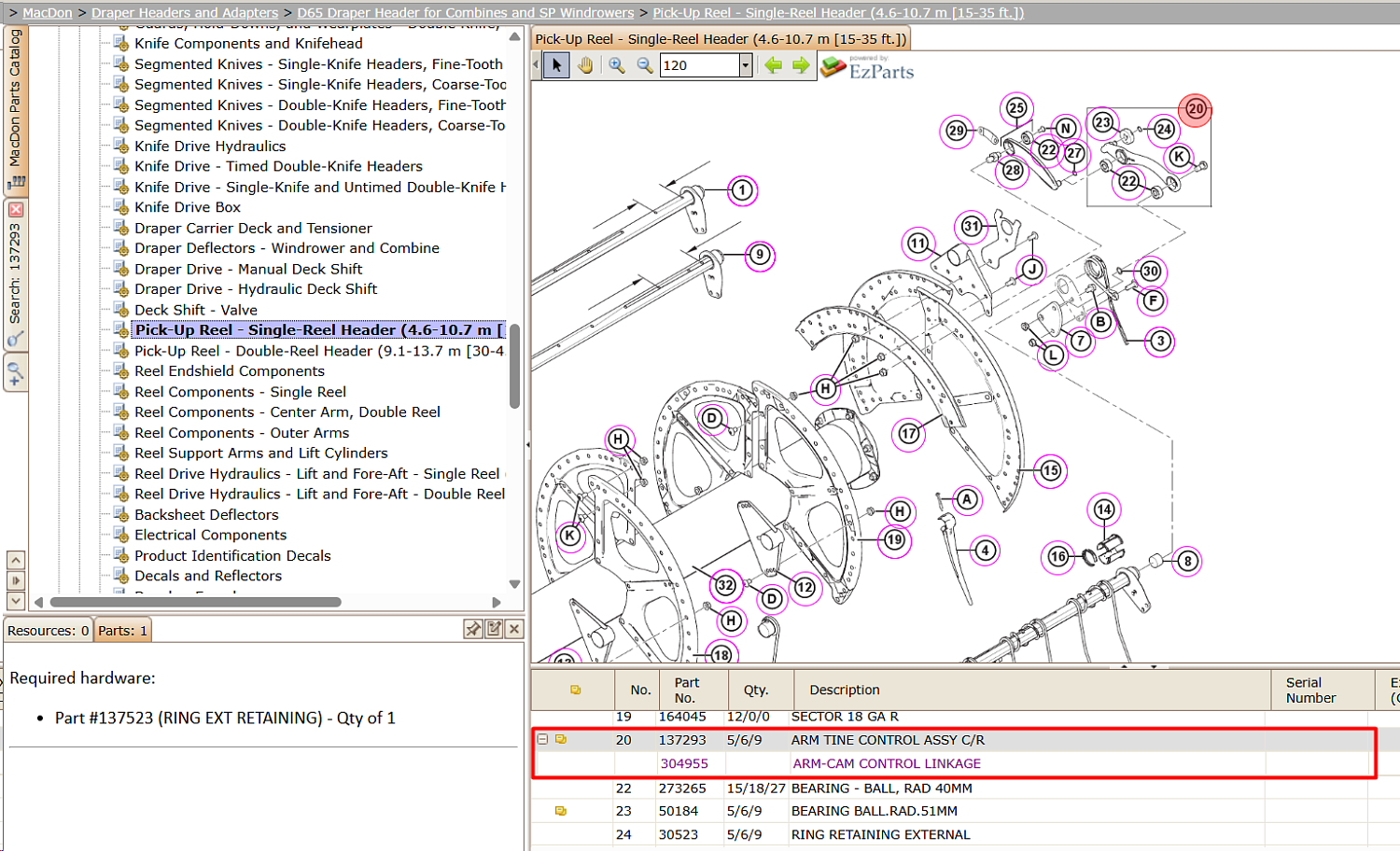Switch to Search: 137293 sidebar tab
Screen dimensions: 1400x851
16,274
